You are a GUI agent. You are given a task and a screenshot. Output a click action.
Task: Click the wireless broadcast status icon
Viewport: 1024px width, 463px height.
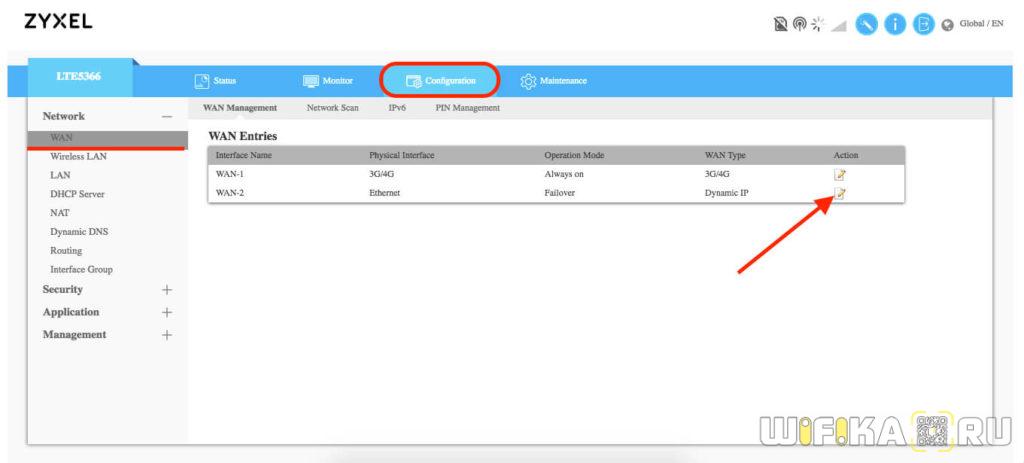click(x=799, y=25)
